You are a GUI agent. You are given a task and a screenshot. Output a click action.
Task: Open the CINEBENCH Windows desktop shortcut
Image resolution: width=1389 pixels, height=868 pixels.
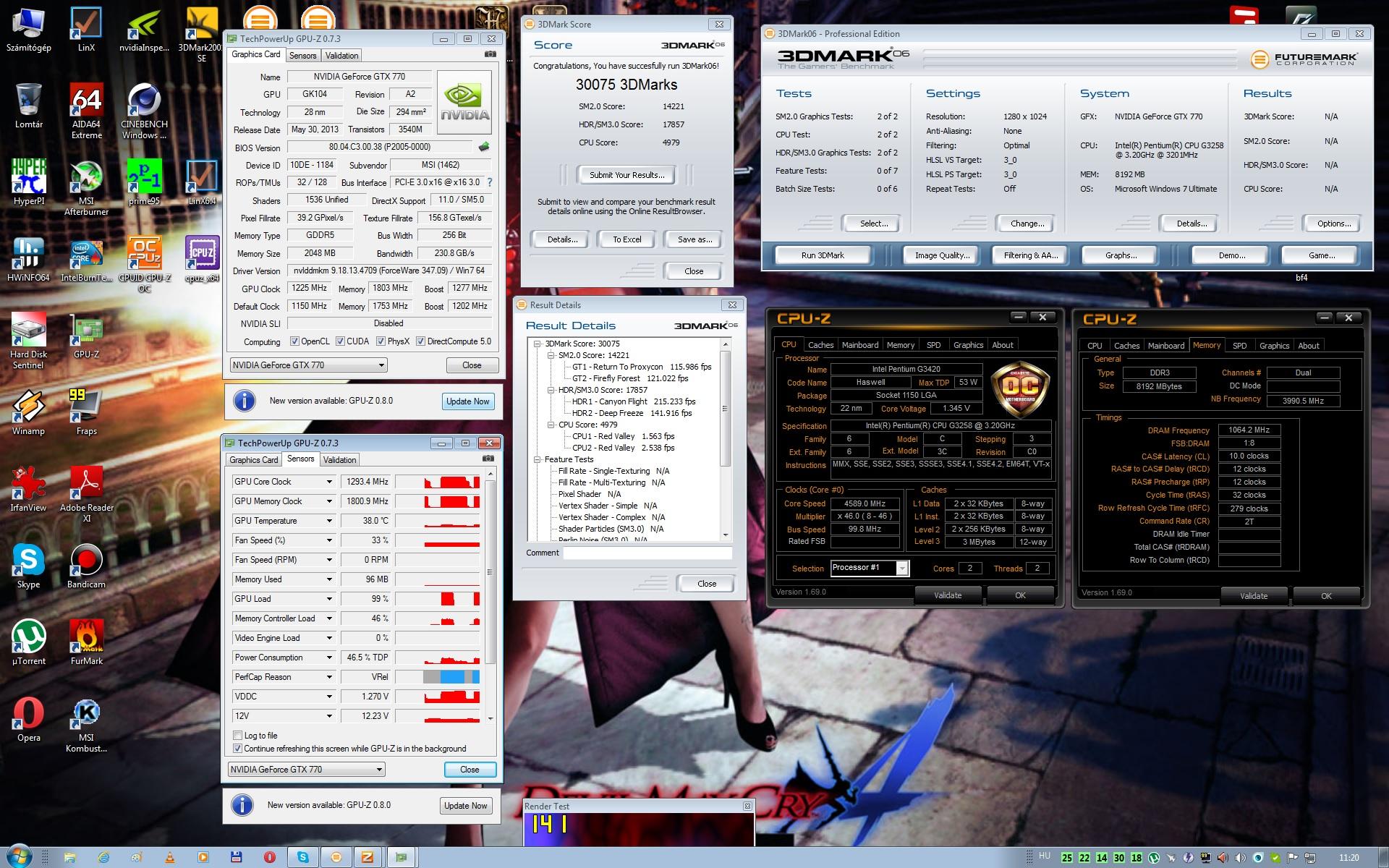coord(144,110)
